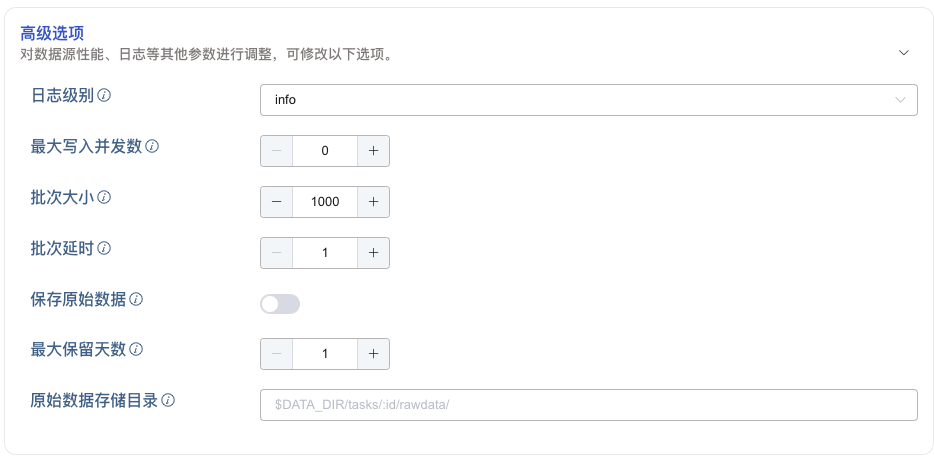
Task: Increase 批次大小 with plus button
Action: tap(373, 202)
